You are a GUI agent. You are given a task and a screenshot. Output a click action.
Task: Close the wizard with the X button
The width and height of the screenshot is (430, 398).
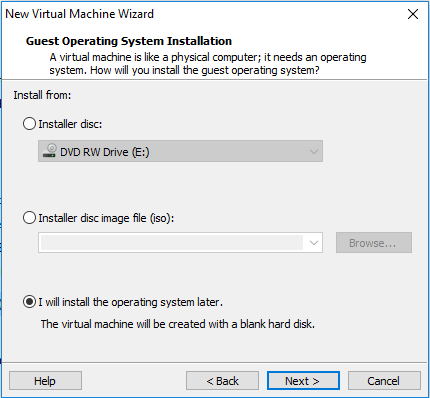coord(413,14)
